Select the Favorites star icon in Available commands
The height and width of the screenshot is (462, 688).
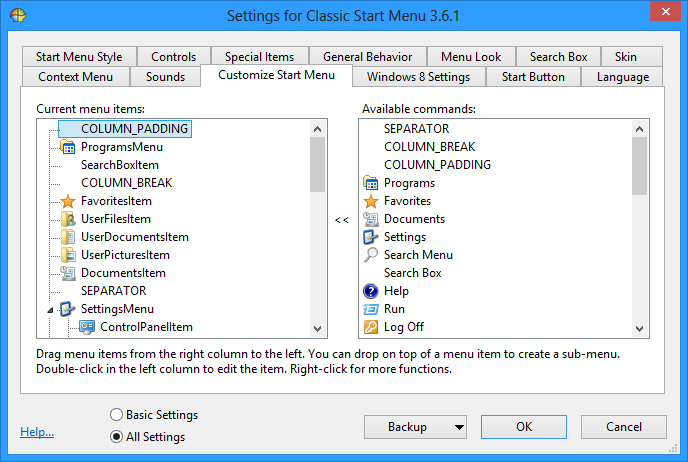tap(371, 201)
